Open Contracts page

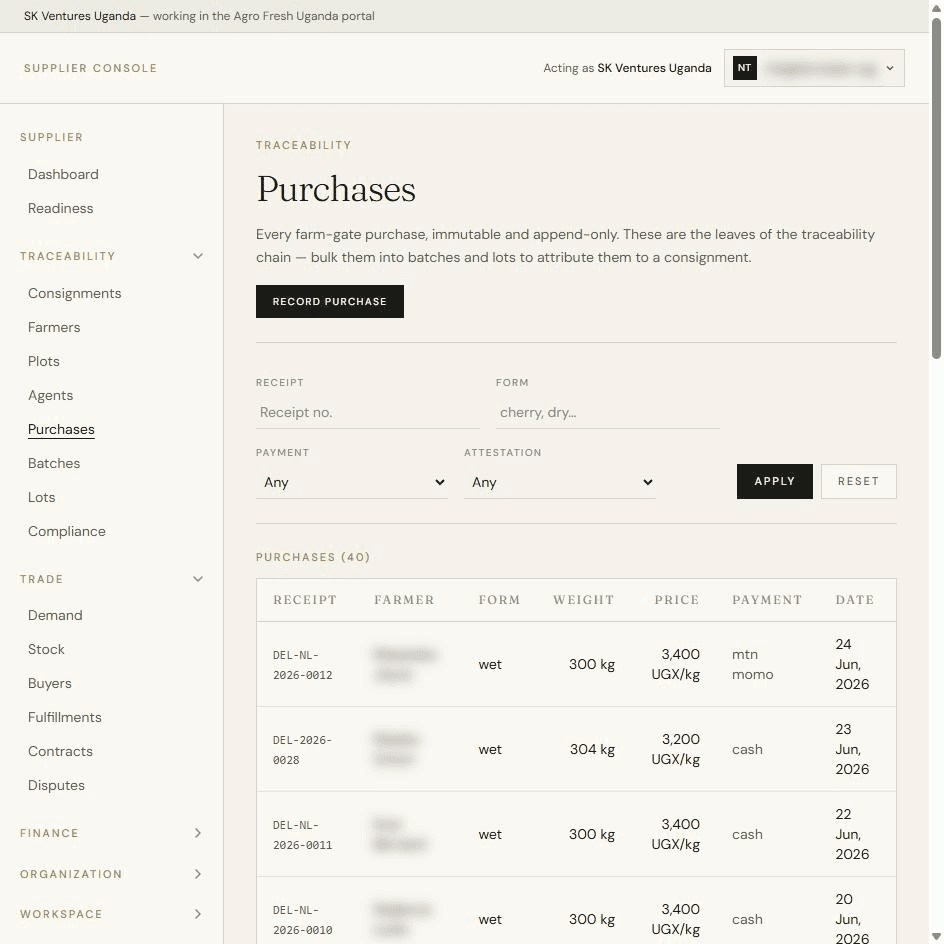click(x=60, y=751)
